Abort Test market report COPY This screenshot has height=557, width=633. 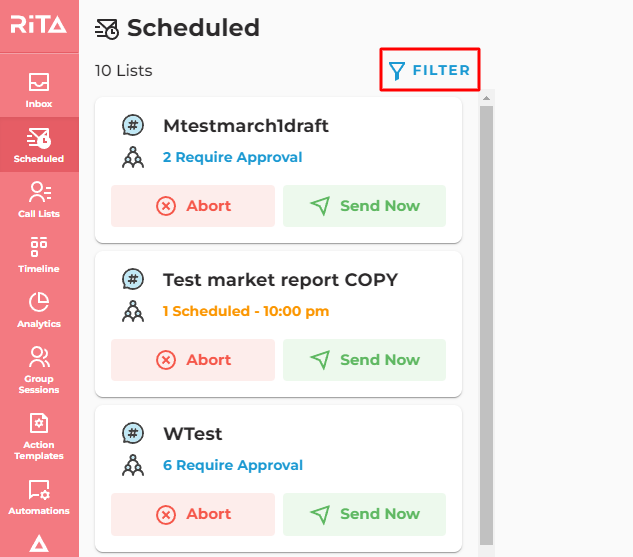point(193,360)
